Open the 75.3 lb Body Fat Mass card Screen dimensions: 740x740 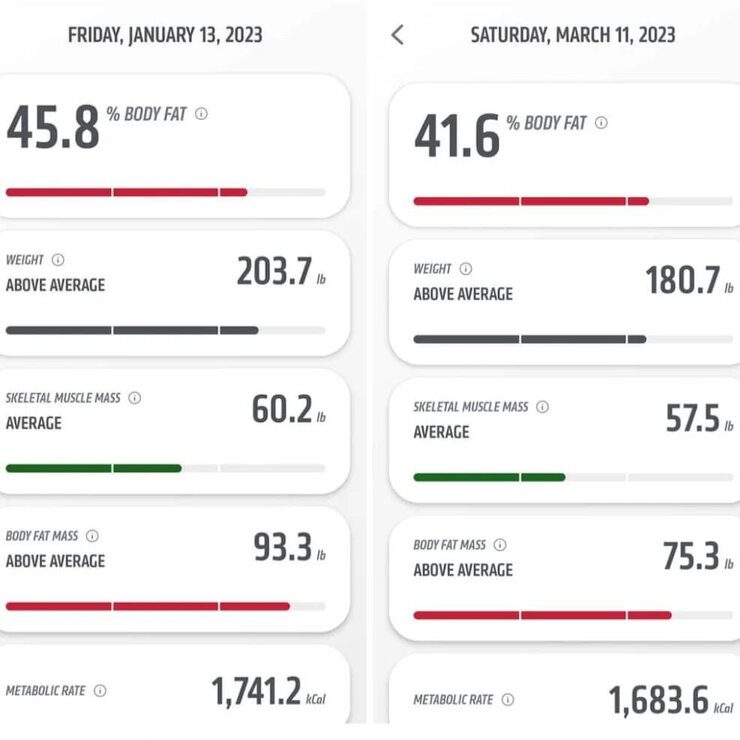[564, 578]
